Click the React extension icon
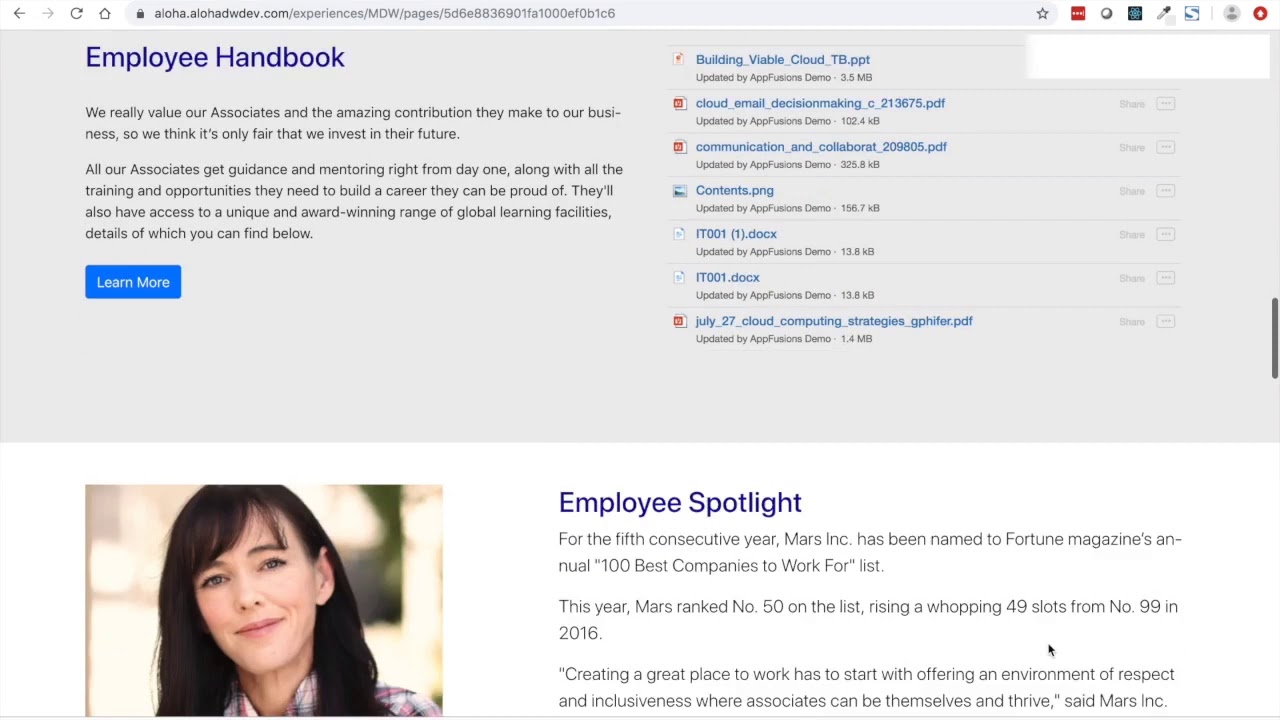The width and height of the screenshot is (1280, 720). (x=1135, y=13)
